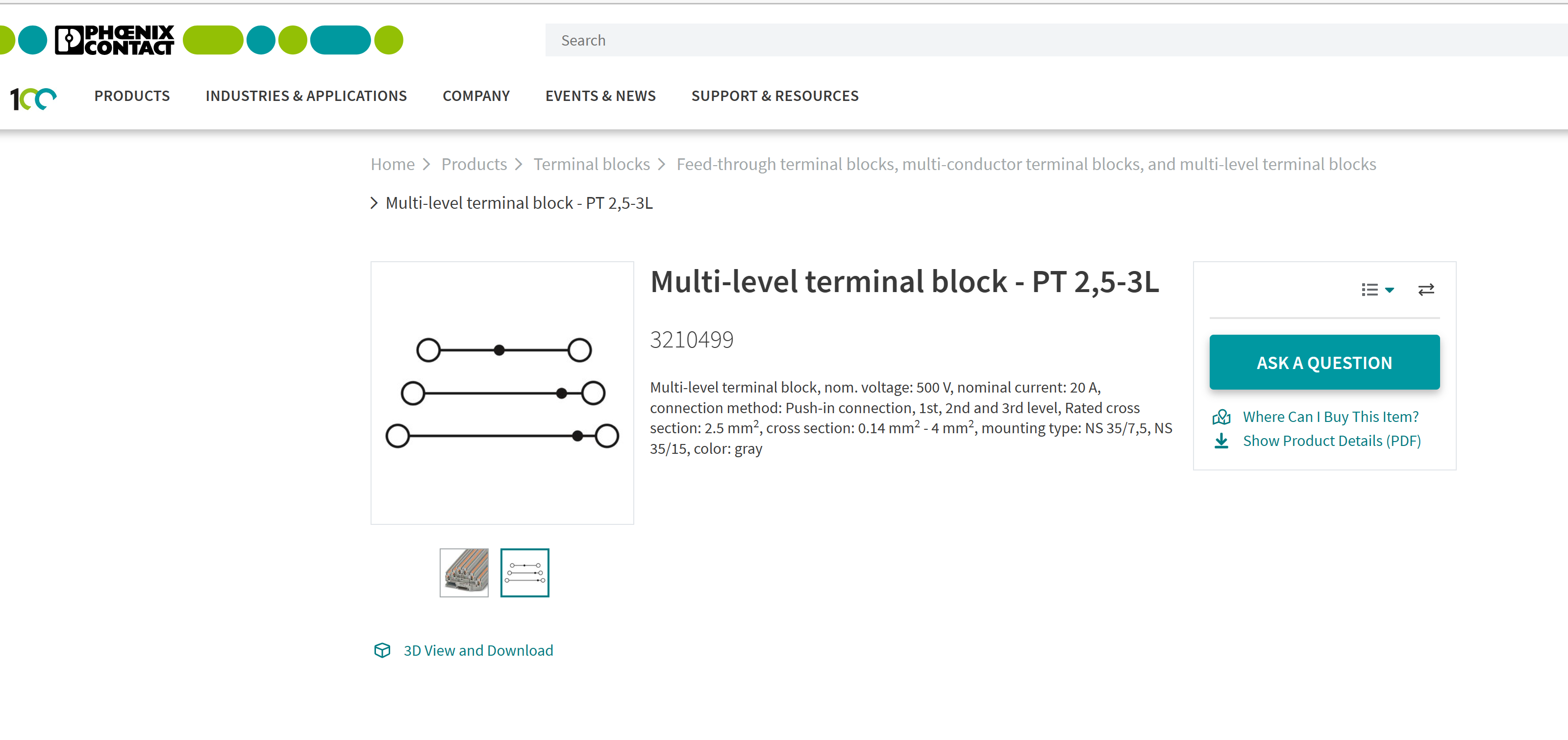This screenshot has height=740, width=1568.
Task: Select the product photo thumbnail
Action: click(465, 573)
